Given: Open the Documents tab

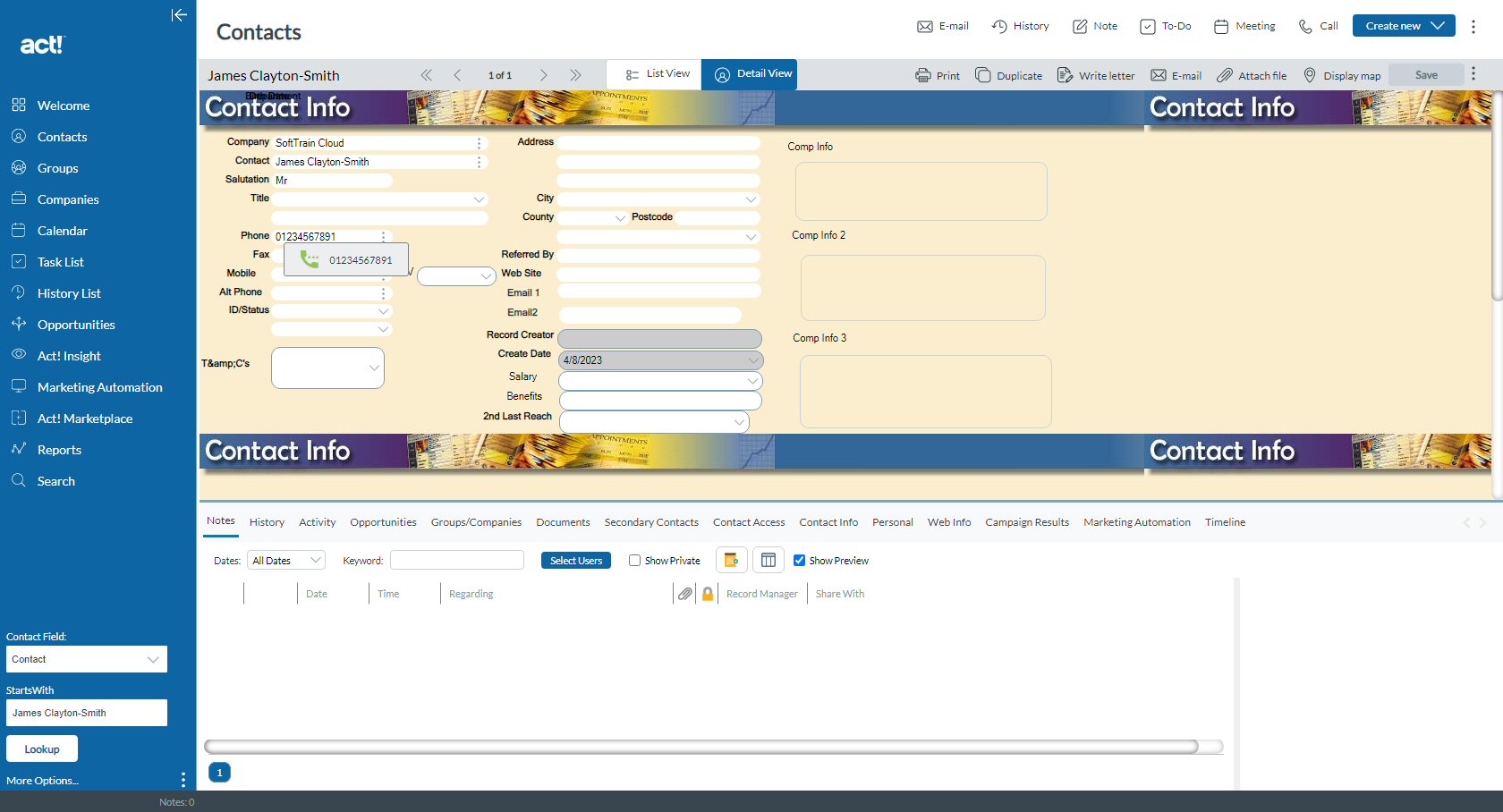Looking at the screenshot, I should pyautogui.click(x=563, y=522).
